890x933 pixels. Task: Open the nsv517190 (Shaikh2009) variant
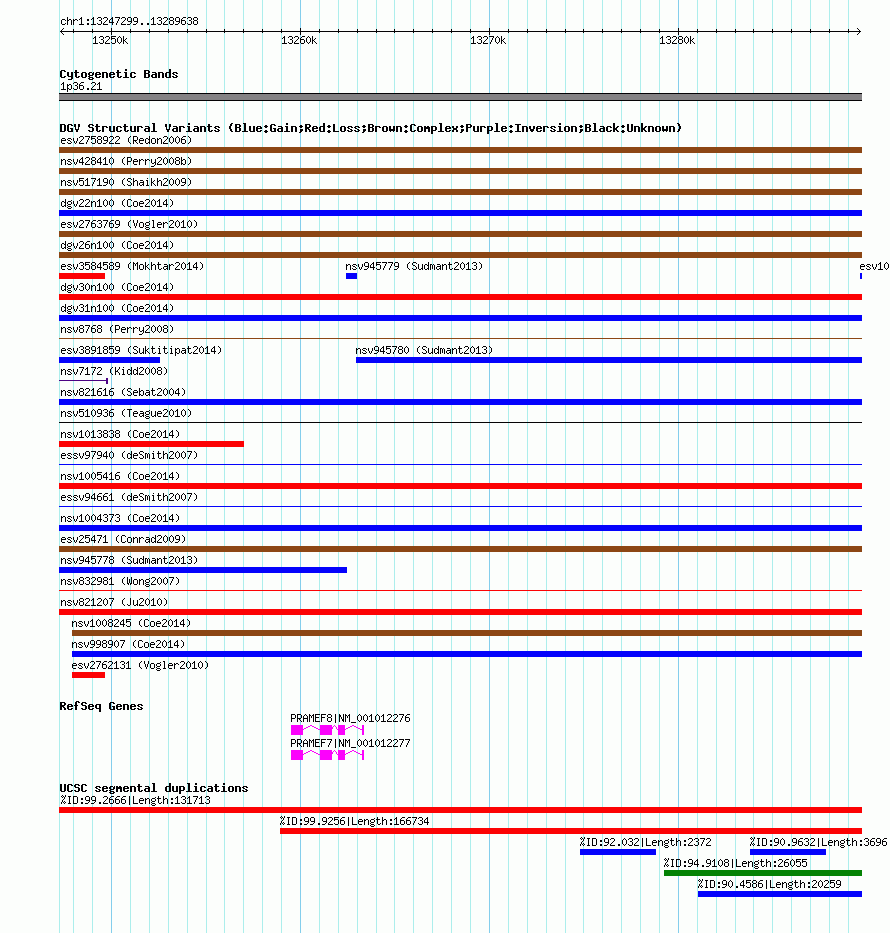(126, 182)
